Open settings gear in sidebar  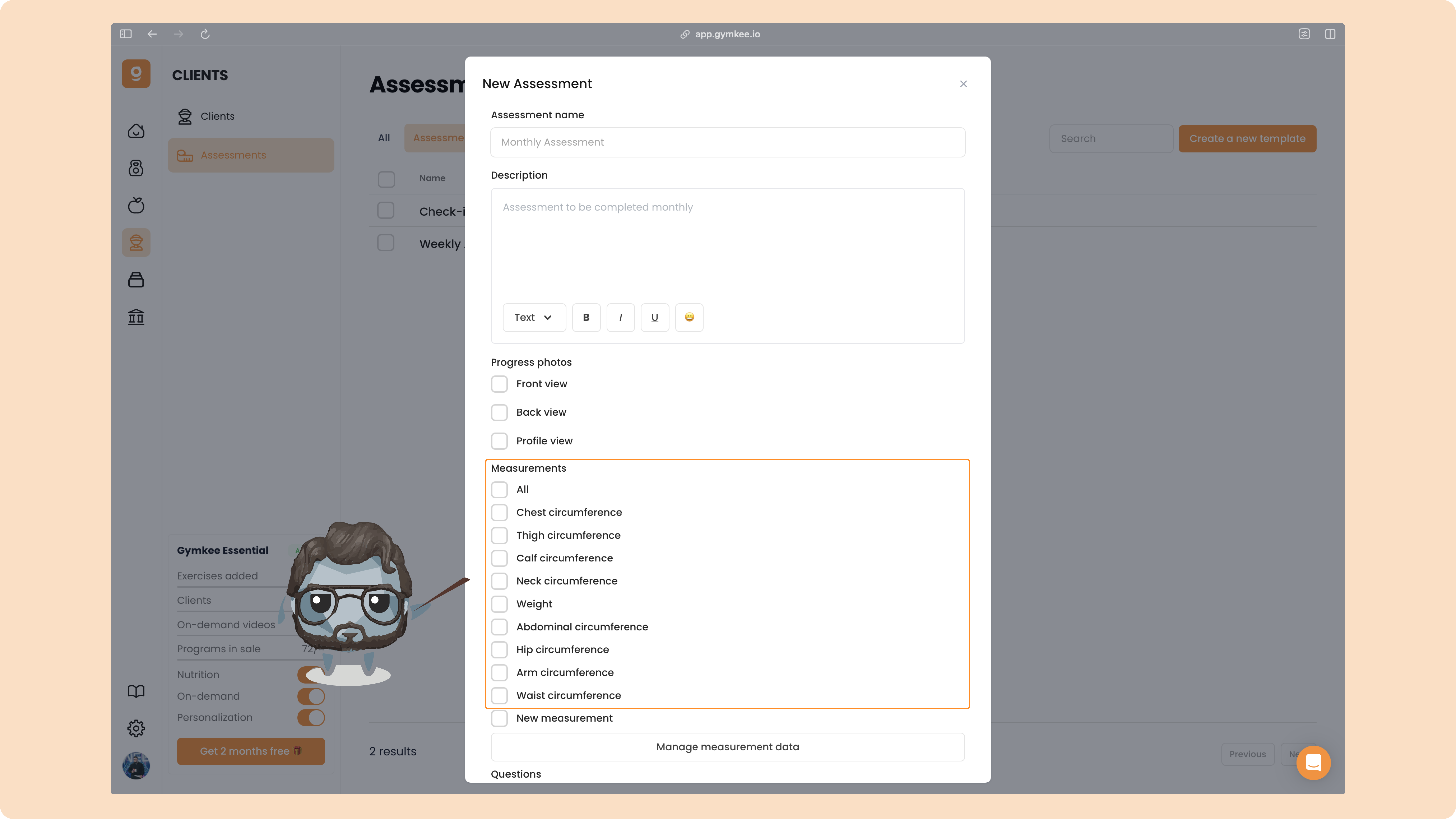point(136,728)
